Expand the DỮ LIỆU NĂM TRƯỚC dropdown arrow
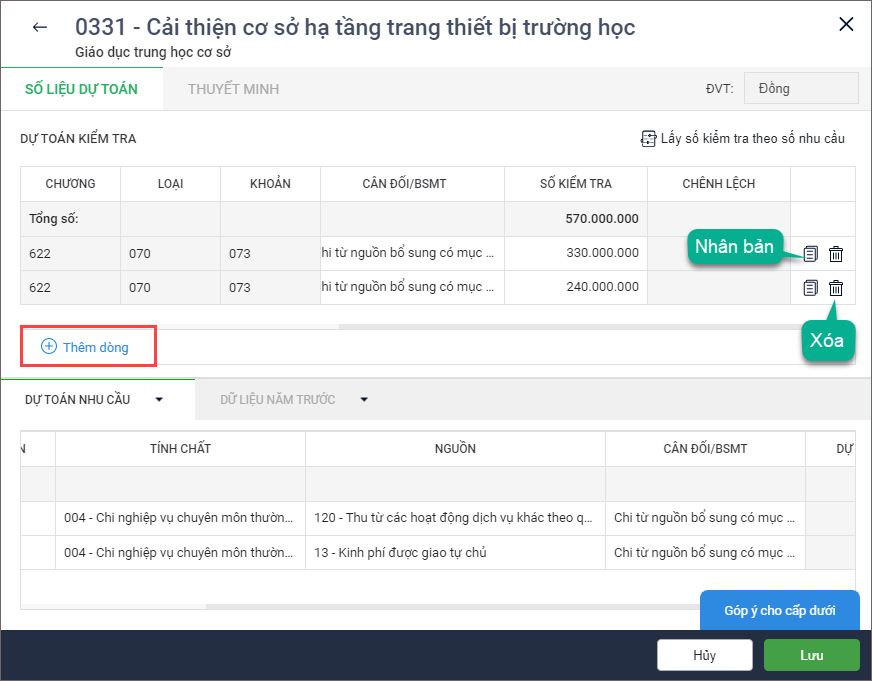The width and height of the screenshot is (872, 681). pos(364,399)
